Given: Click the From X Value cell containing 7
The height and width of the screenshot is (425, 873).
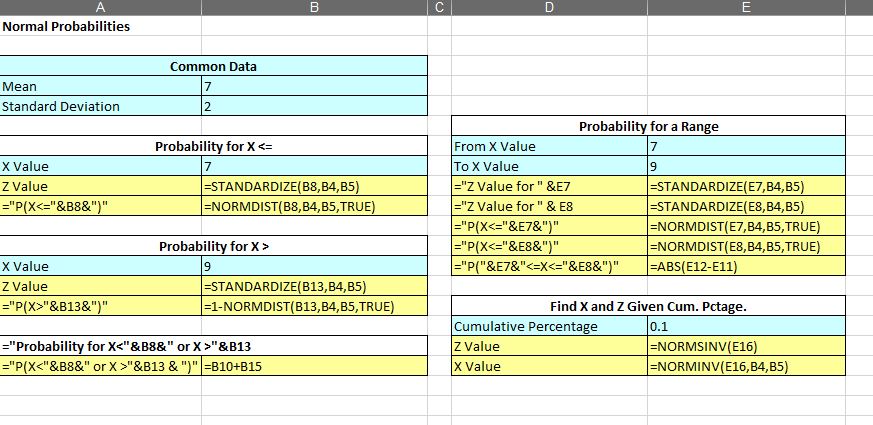Looking at the screenshot, I should click(747, 146).
